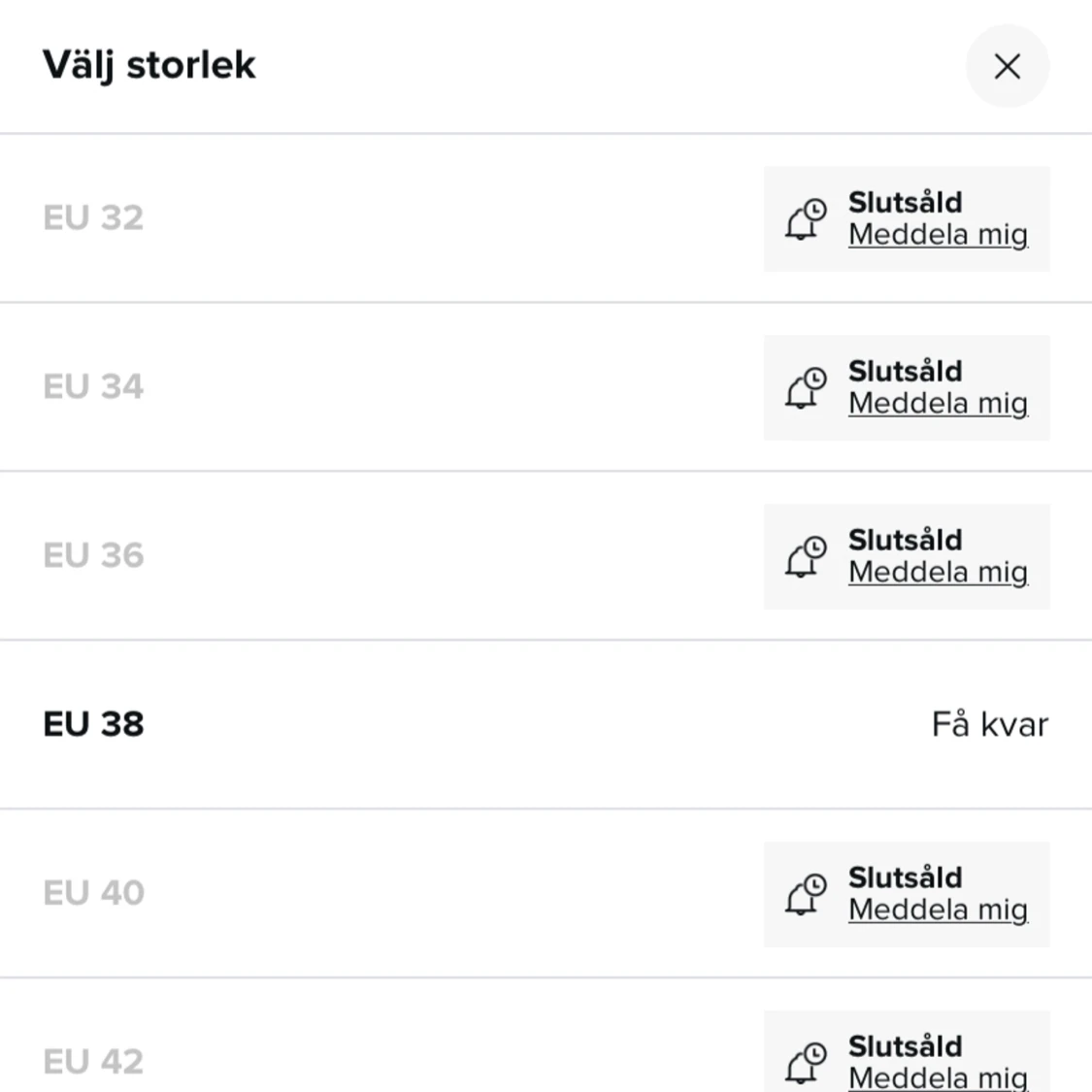Click the notify bell icon for EU 42
This screenshot has width=1092, height=1092.
click(x=806, y=1063)
